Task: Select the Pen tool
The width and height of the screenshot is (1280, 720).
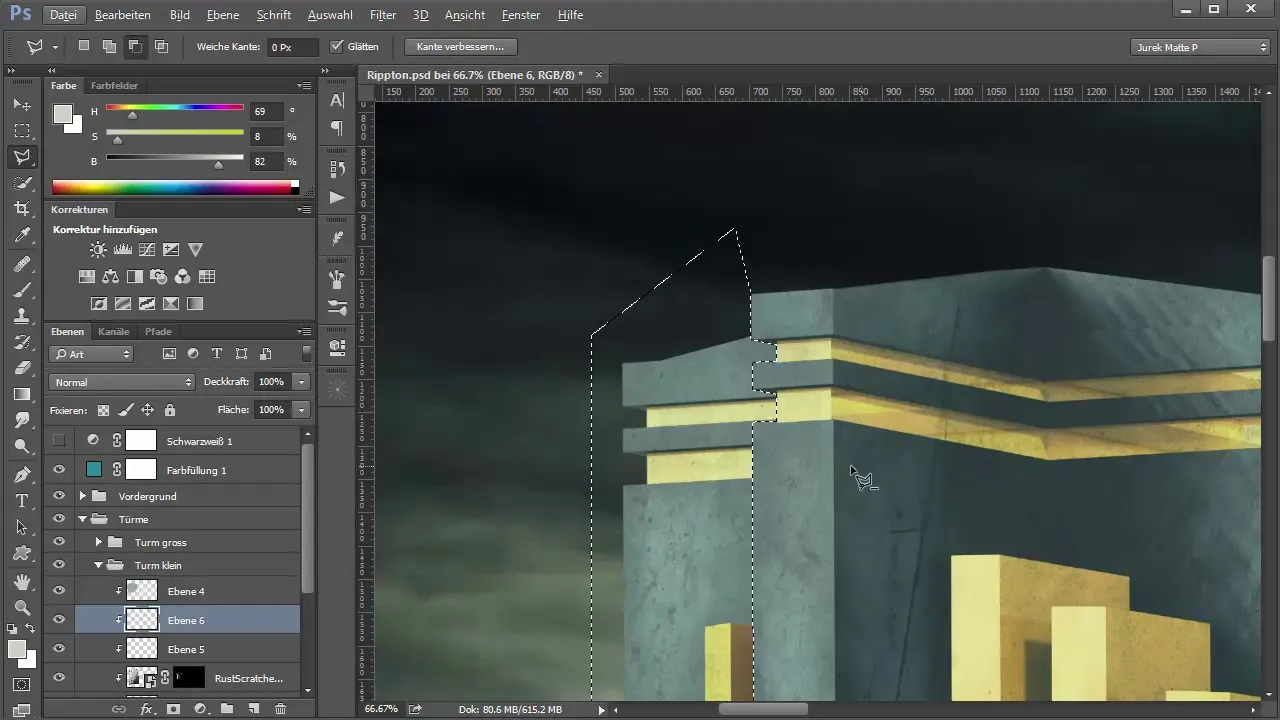Action: 22,475
